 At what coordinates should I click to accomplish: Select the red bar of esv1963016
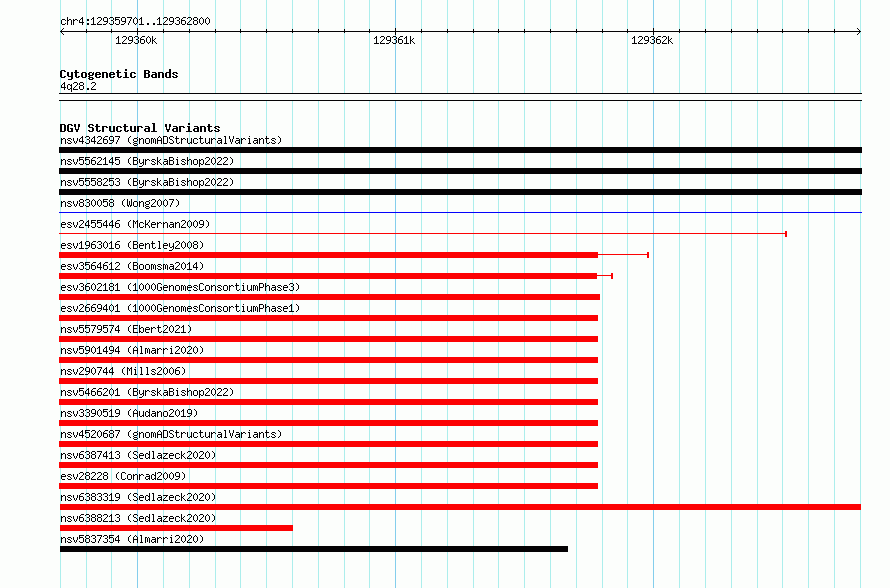[x=328, y=255]
